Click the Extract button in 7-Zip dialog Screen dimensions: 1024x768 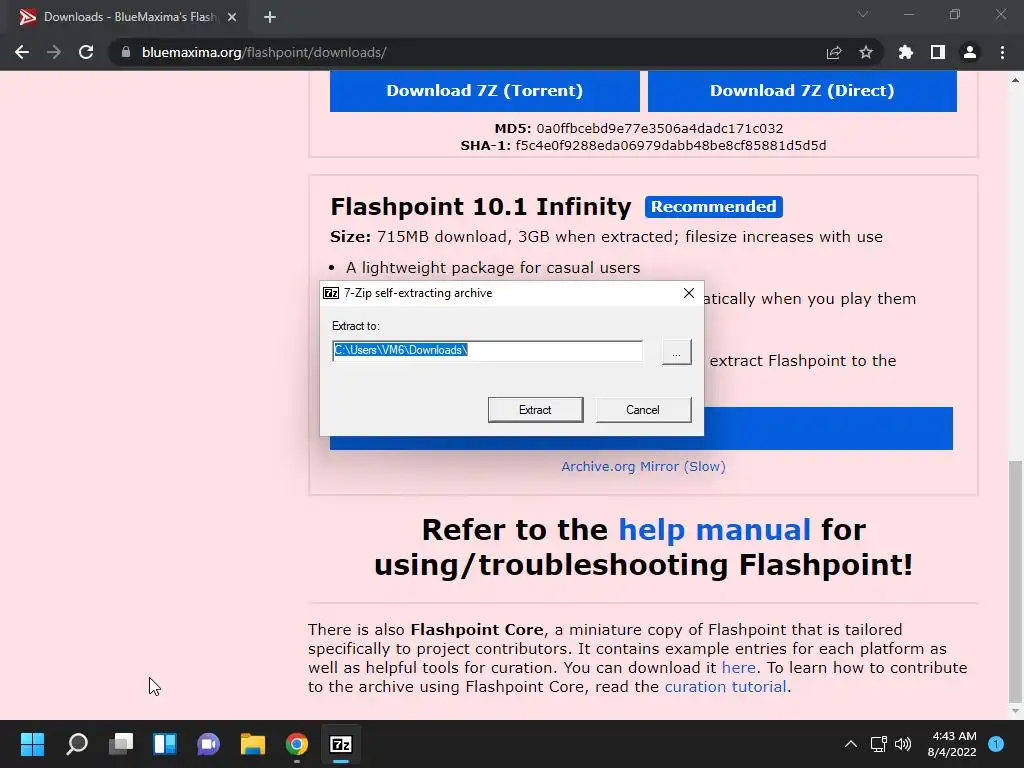[536, 409]
